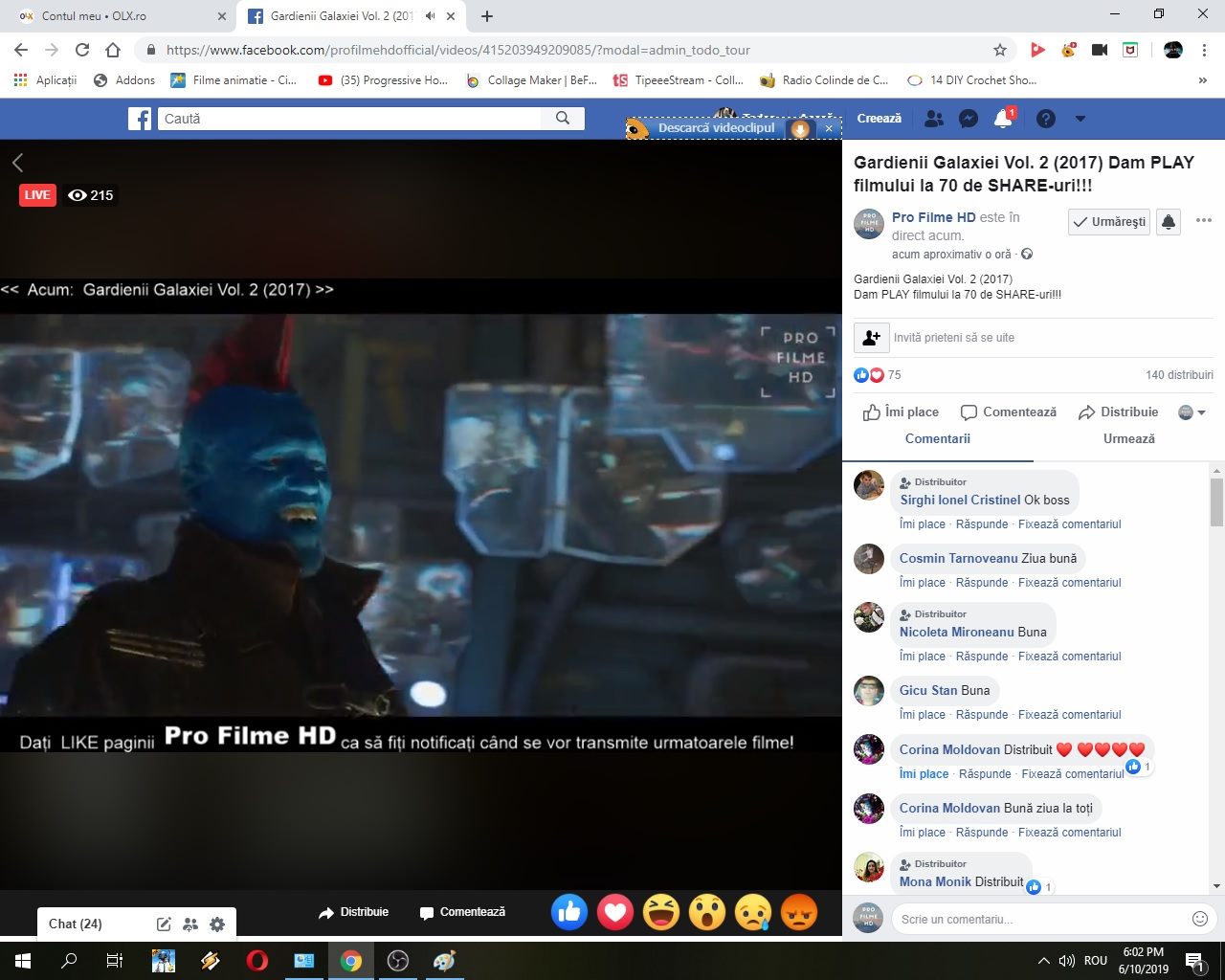Switch to the Comentarii tab

938,438
